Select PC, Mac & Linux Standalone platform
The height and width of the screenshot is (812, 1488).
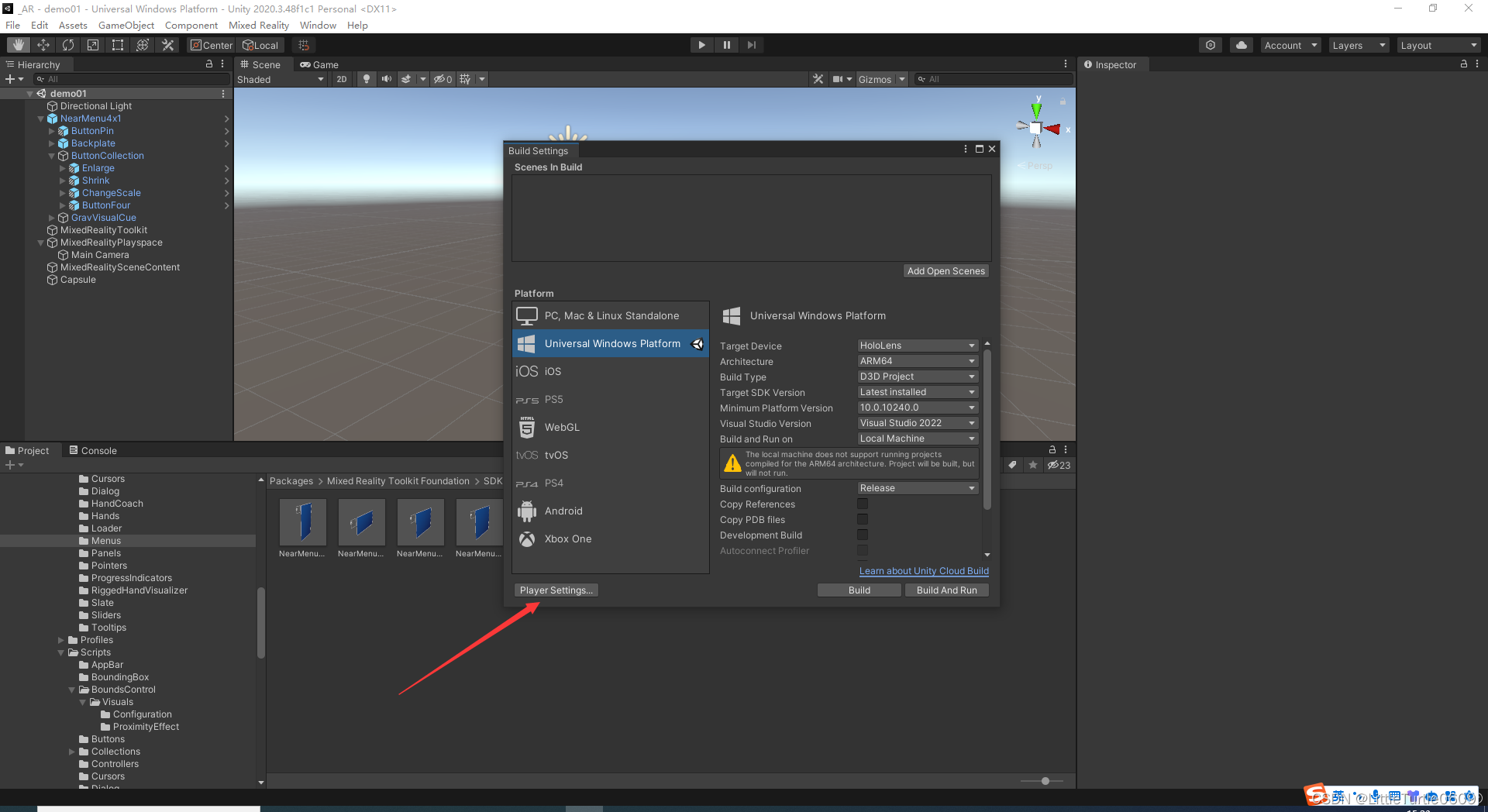pos(611,315)
